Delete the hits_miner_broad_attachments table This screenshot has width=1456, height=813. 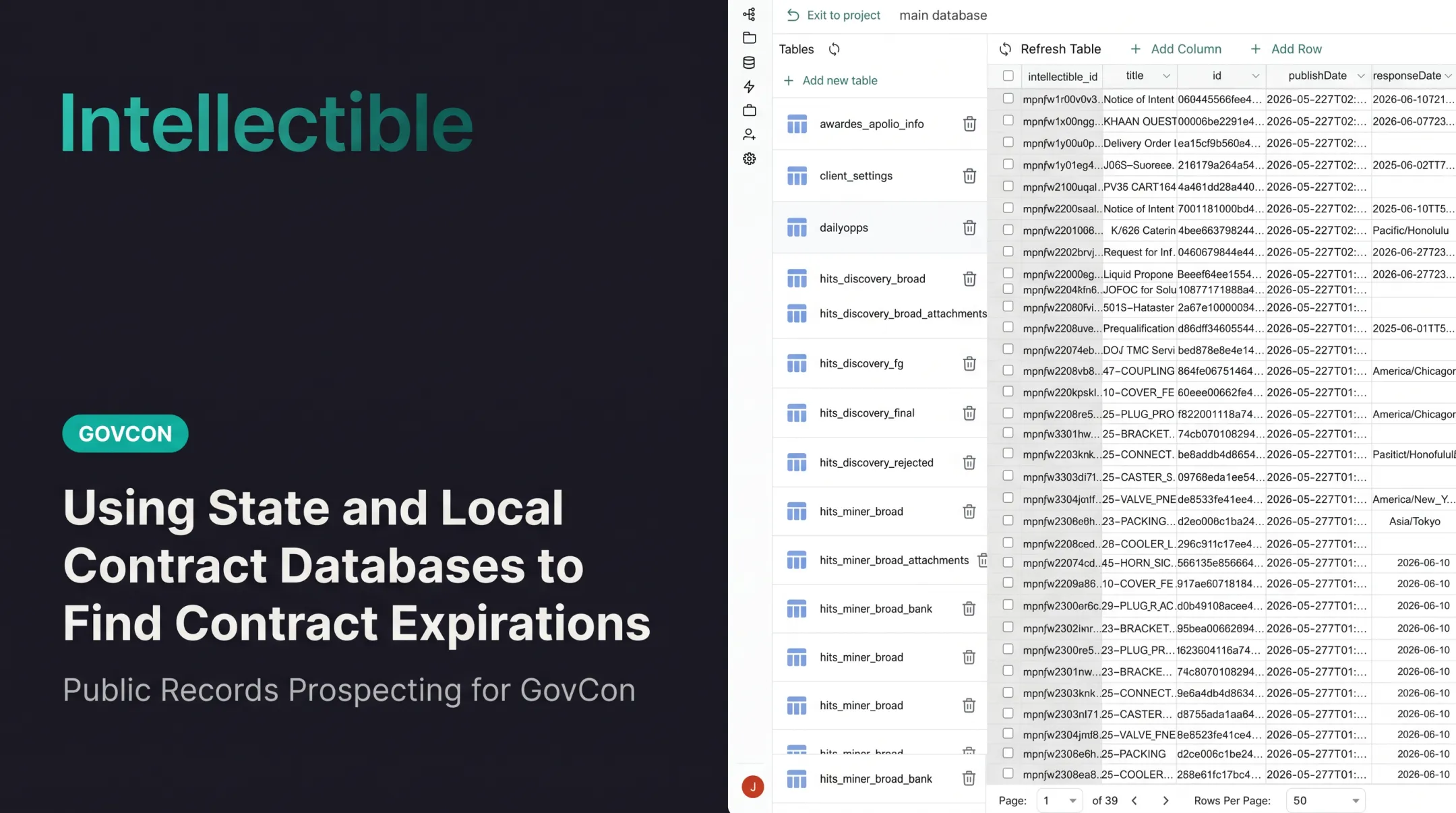click(983, 560)
